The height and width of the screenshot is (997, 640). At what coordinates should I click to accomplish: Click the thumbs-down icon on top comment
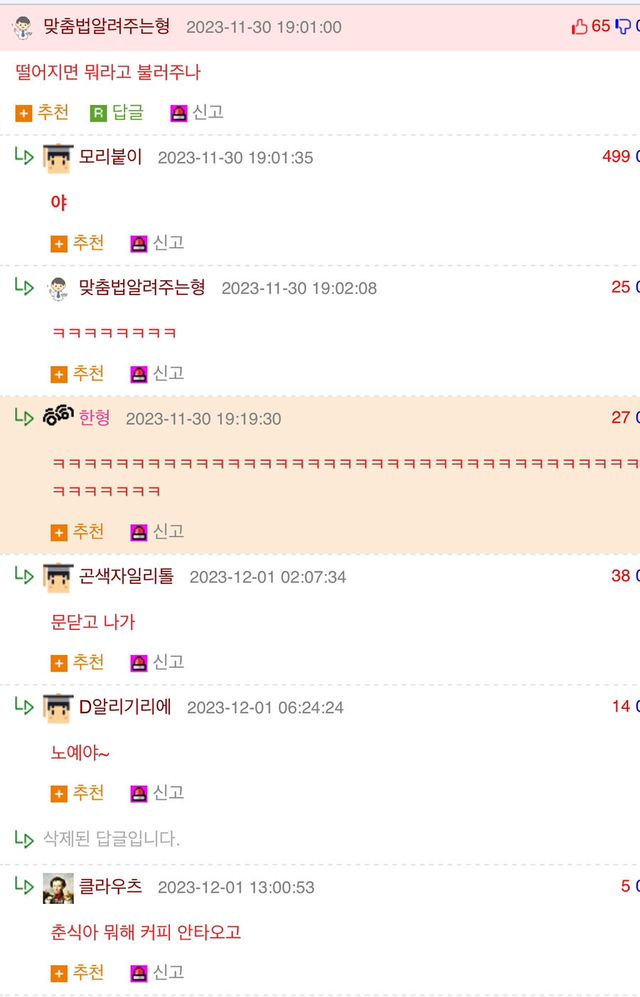[623, 27]
